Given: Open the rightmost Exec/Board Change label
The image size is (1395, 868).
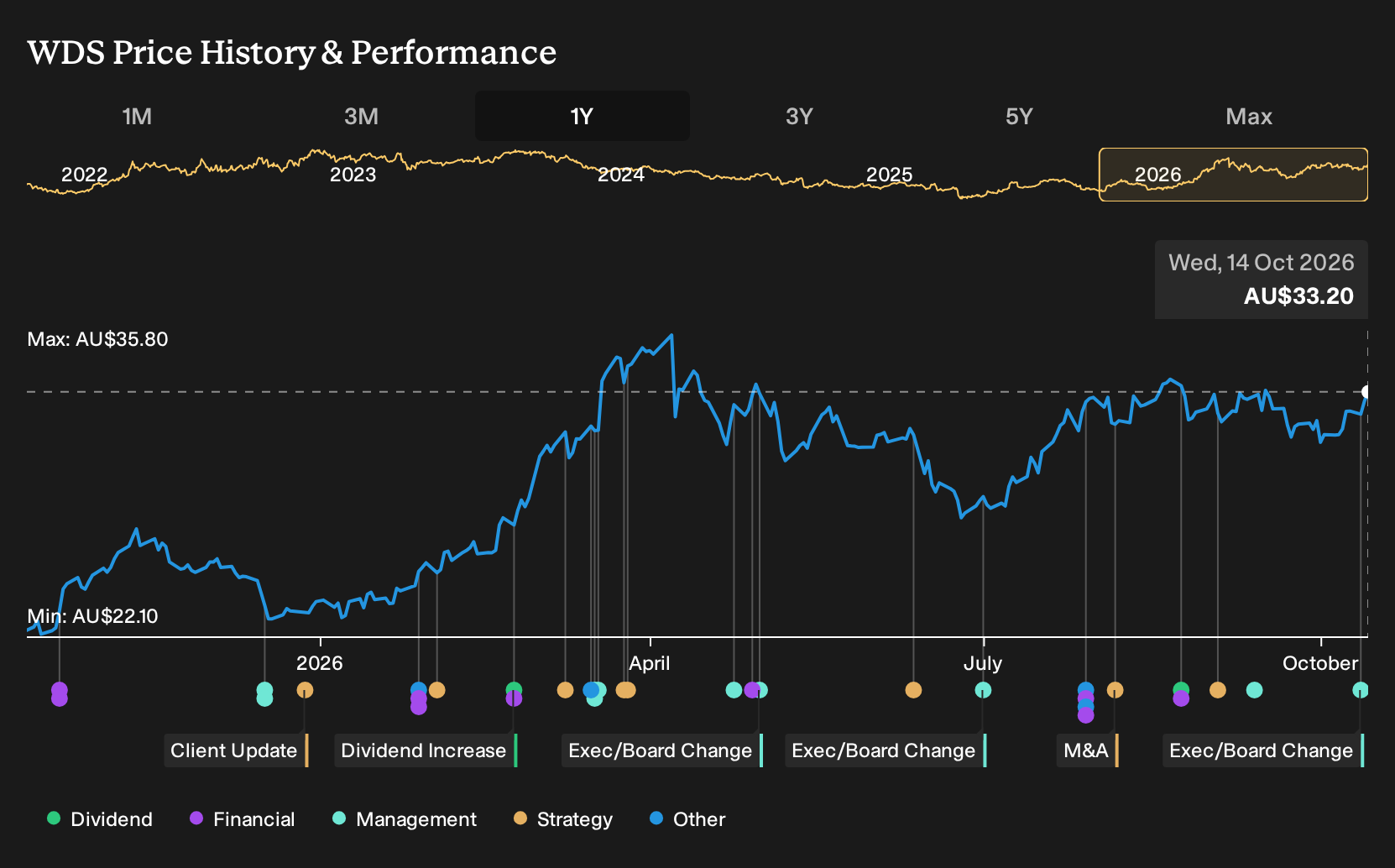Looking at the screenshot, I should [x=1263, y=750].
